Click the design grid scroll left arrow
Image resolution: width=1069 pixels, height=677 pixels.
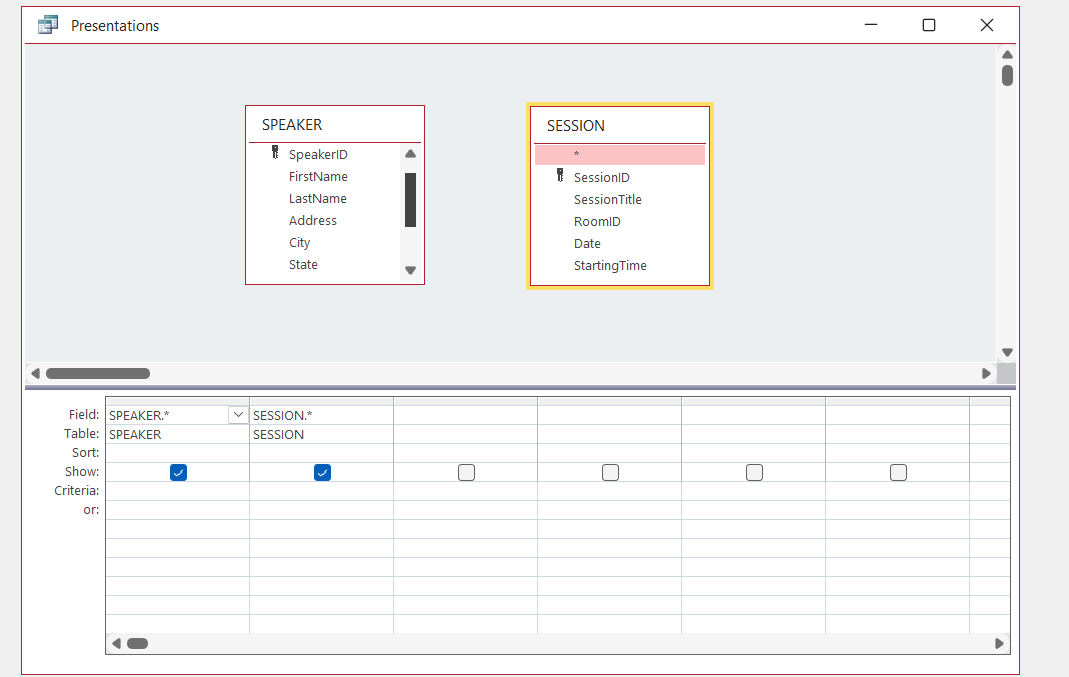coord(116,644)
